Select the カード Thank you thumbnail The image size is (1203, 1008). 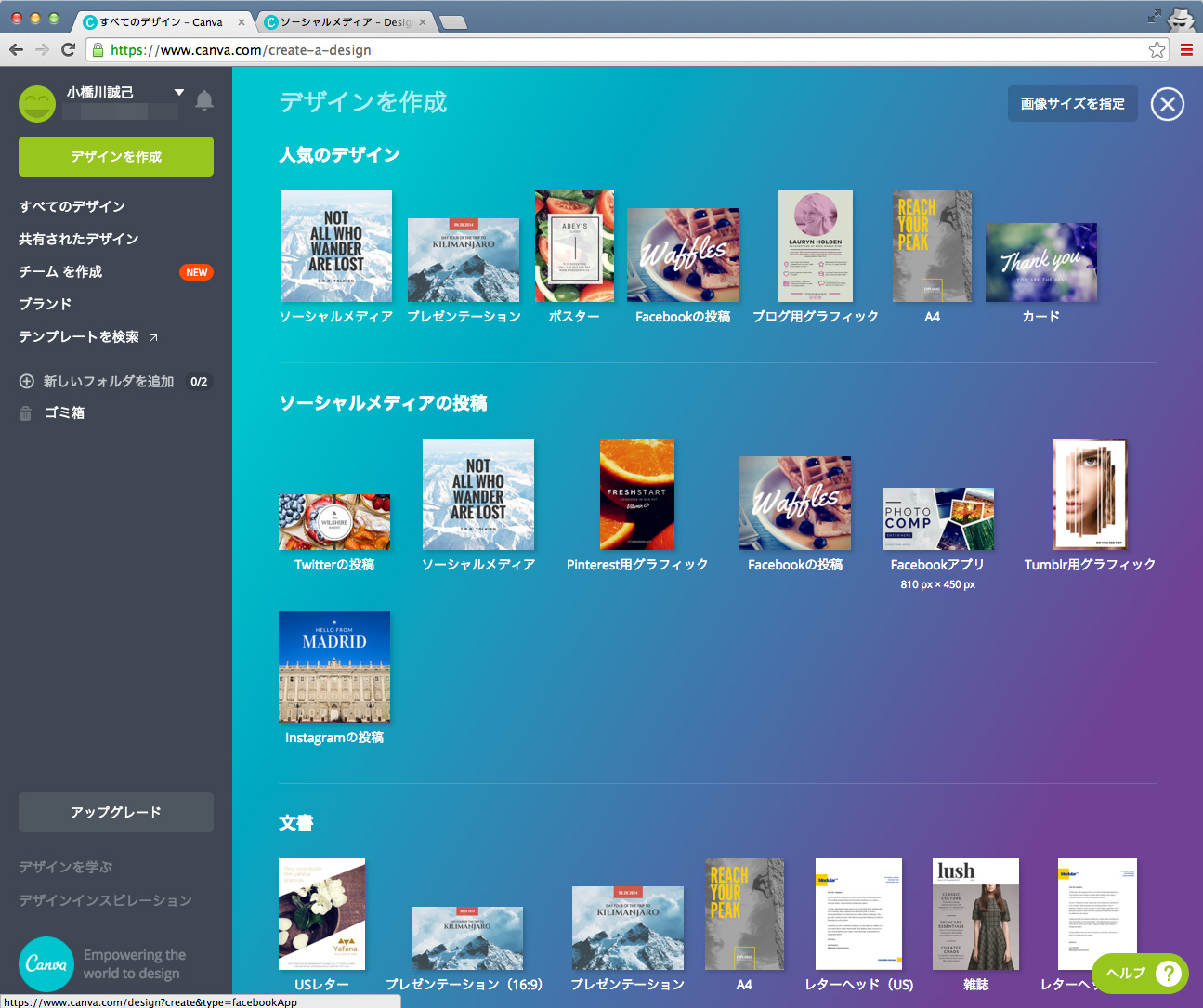click(x=1041, y=262)
